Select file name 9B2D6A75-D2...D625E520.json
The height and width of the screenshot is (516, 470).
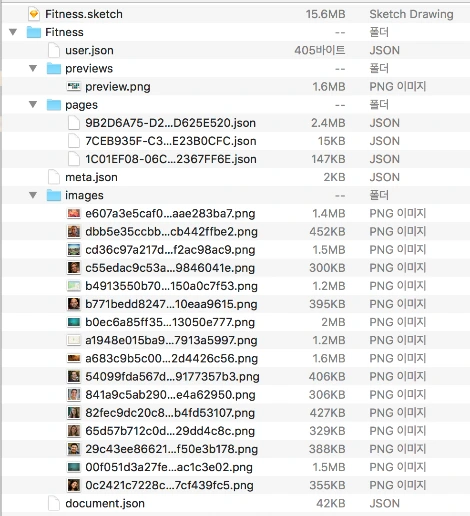click(171, 123)
